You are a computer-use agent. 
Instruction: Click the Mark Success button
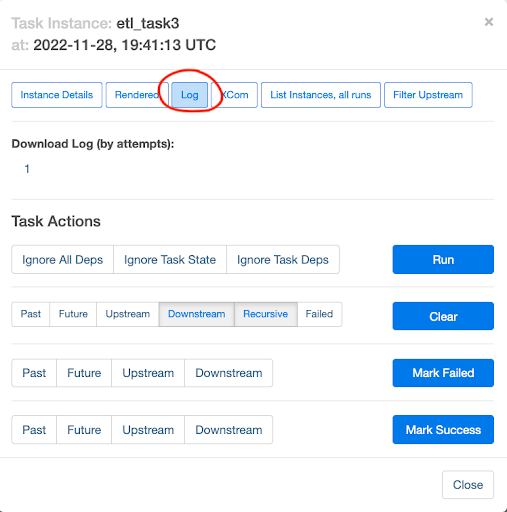coord(443,430)
